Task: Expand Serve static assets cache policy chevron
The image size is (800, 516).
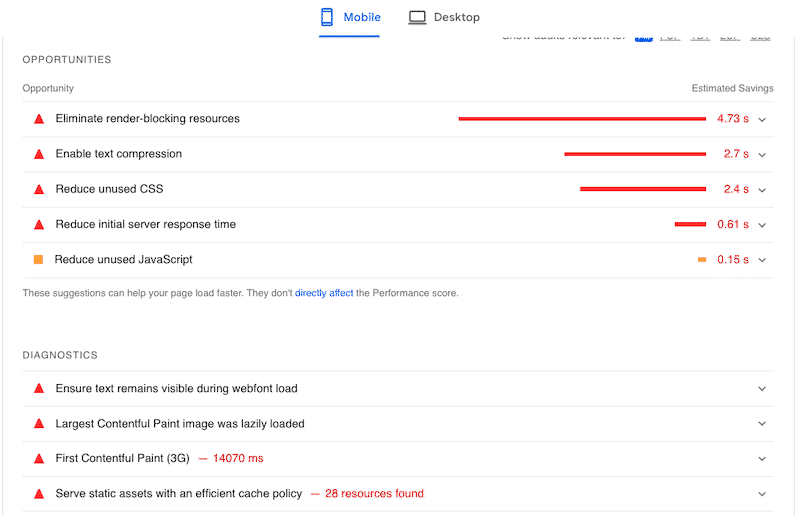Action: (762, 494)
